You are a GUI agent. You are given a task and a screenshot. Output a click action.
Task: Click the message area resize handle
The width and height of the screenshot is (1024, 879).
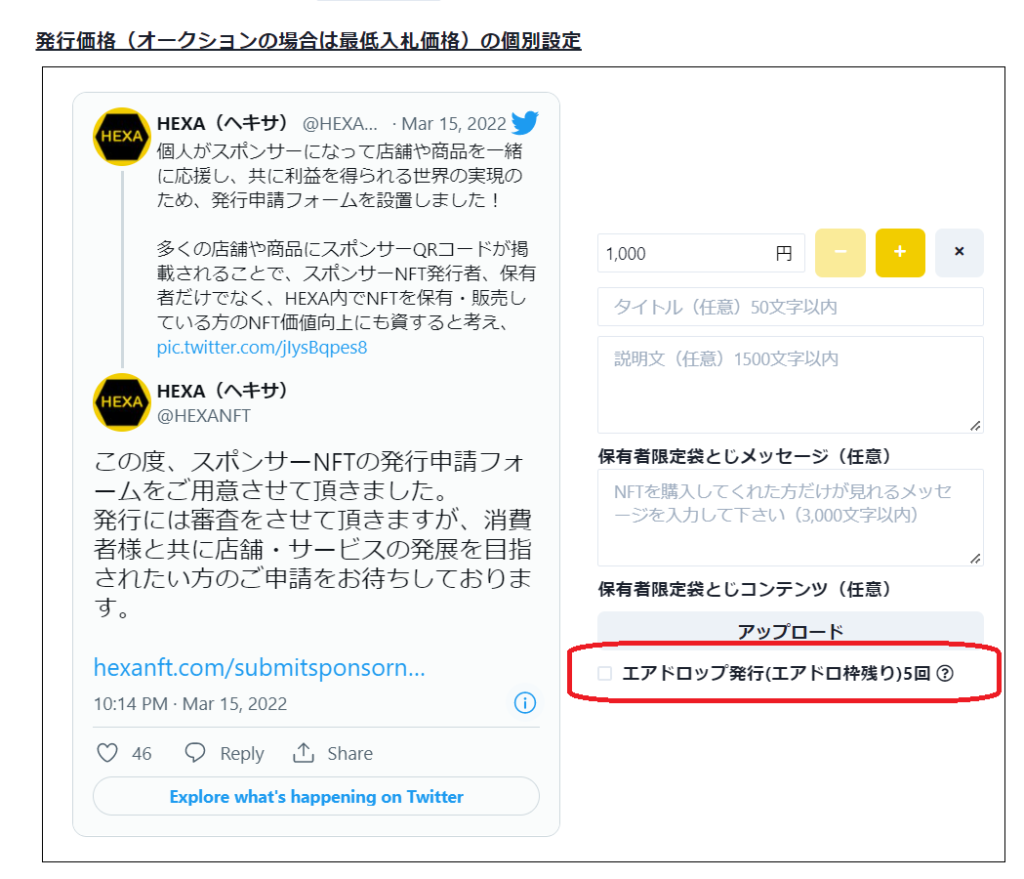pyautogui.click(x=975, y=558)
